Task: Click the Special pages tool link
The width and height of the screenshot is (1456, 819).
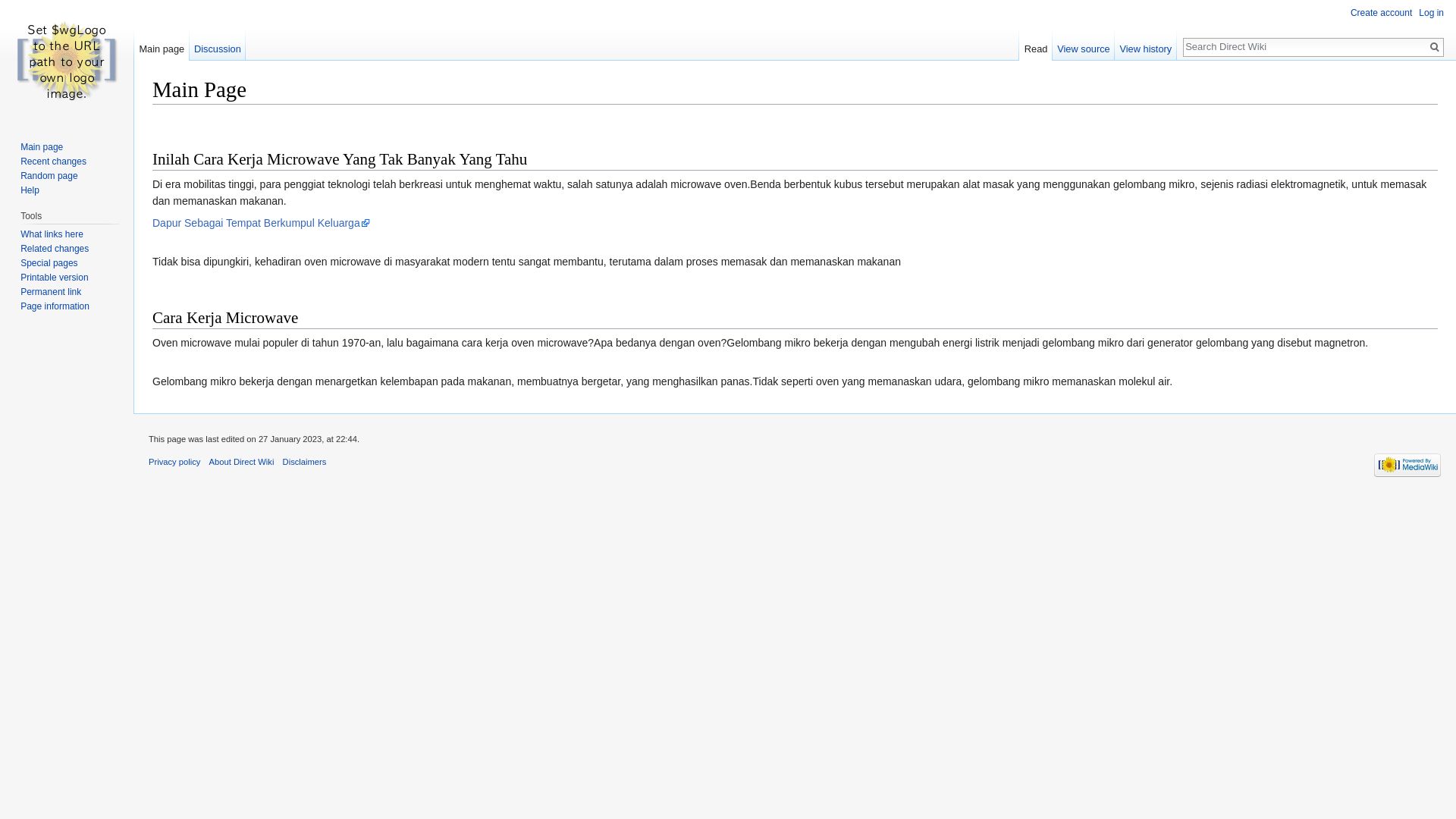Action: point(48,263)
